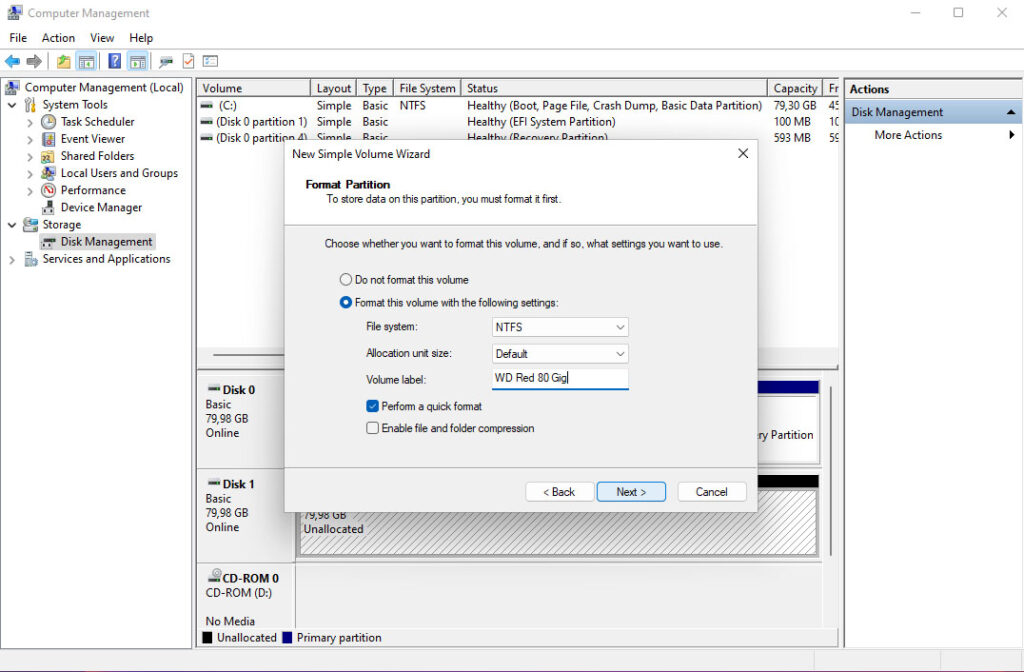Click the Storage icon in tree
The width and height of the screenshot is (1024, 672).
click(30, 225)
